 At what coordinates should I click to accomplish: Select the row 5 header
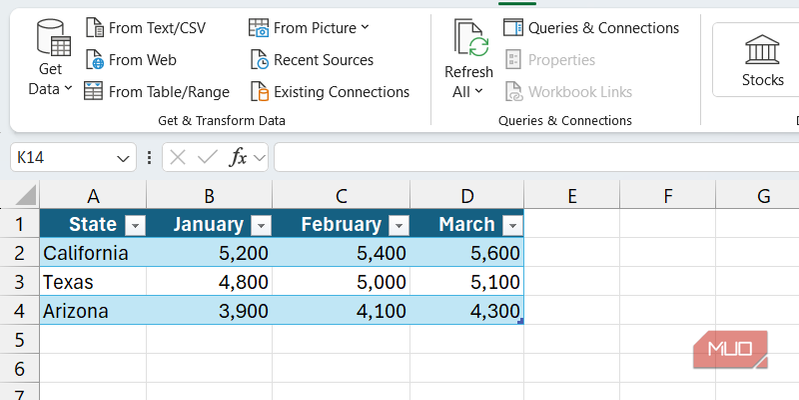click(19, 340)
